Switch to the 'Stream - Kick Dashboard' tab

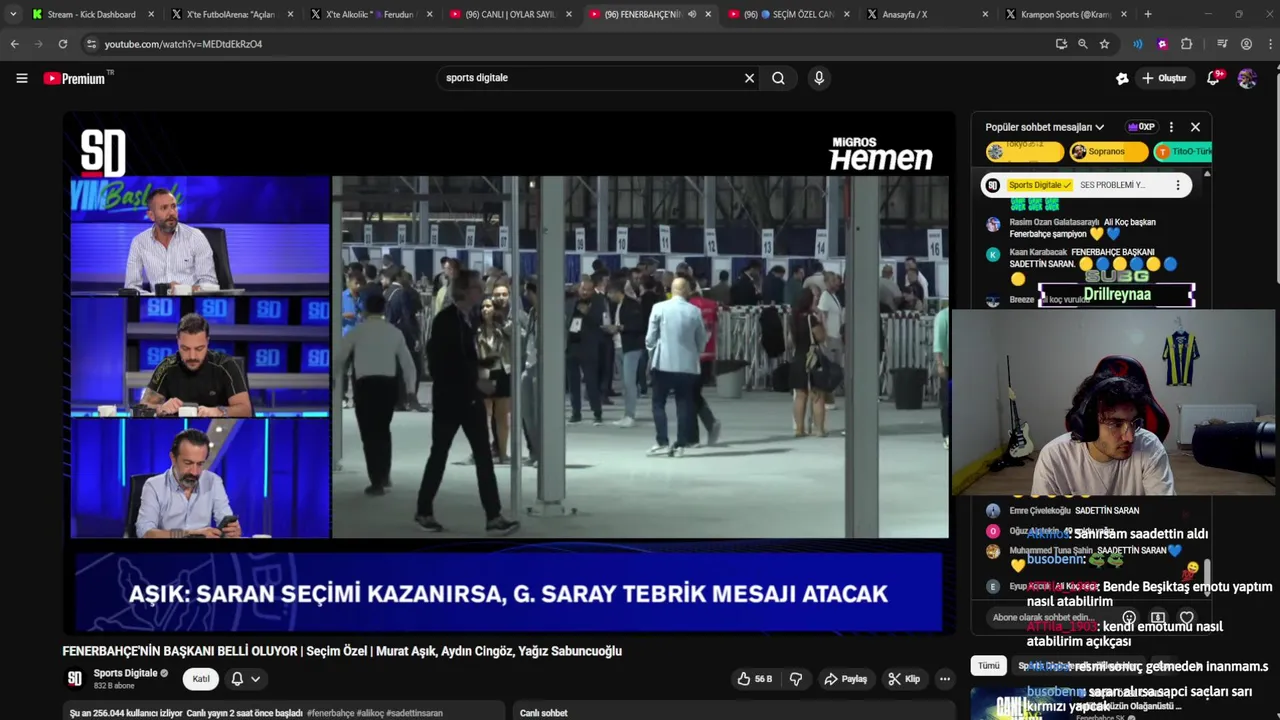[92, 14]
